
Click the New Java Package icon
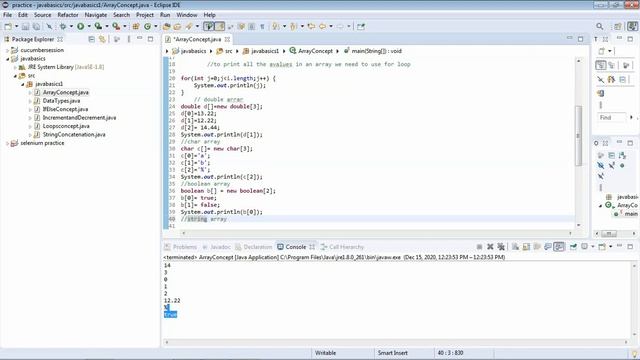(136, 27)
